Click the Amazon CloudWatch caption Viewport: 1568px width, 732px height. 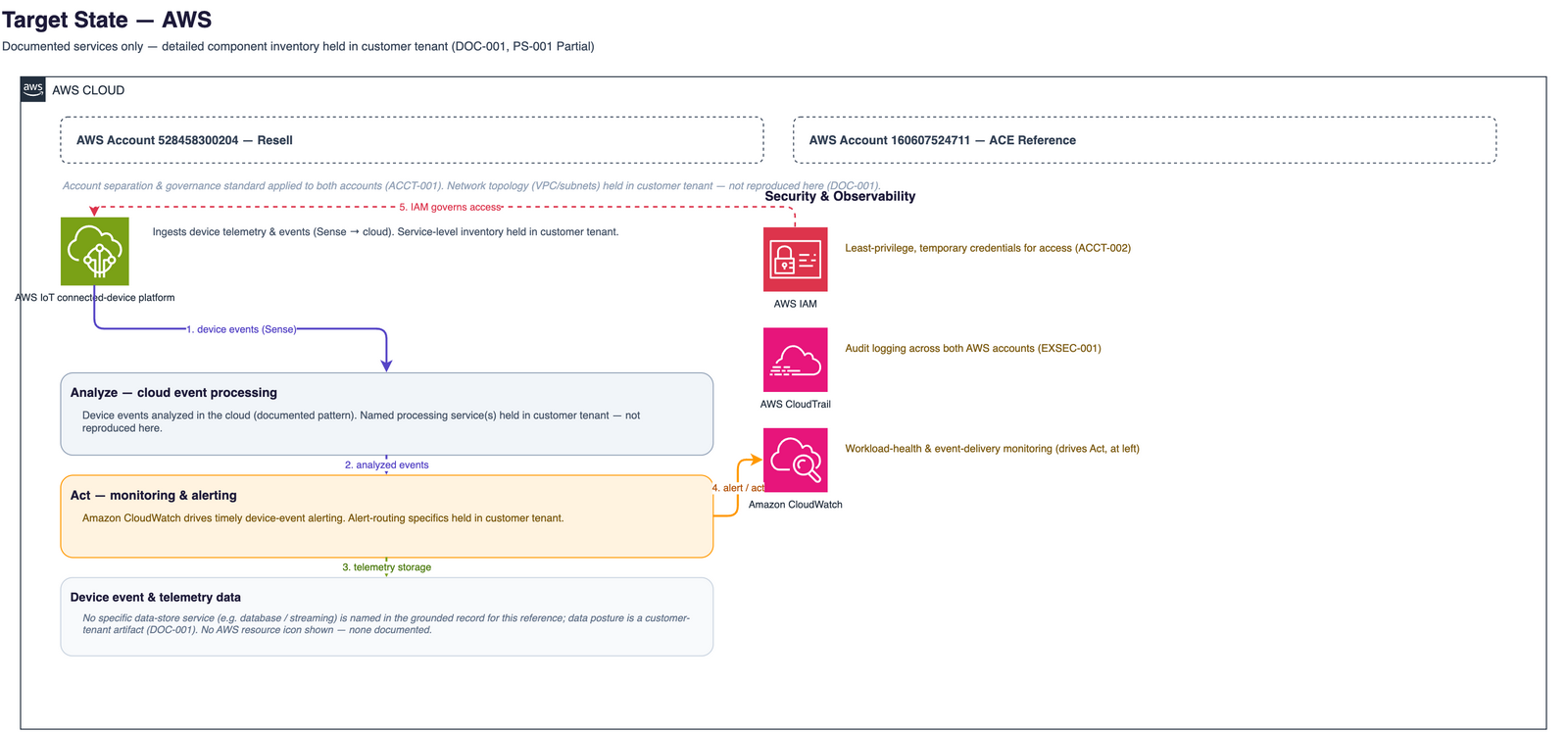click(x=796, y=505)
